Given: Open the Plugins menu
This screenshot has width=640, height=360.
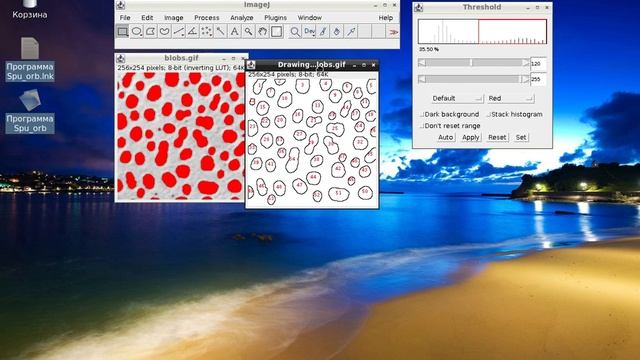Looking at the screenshot, I should point(276,18).
